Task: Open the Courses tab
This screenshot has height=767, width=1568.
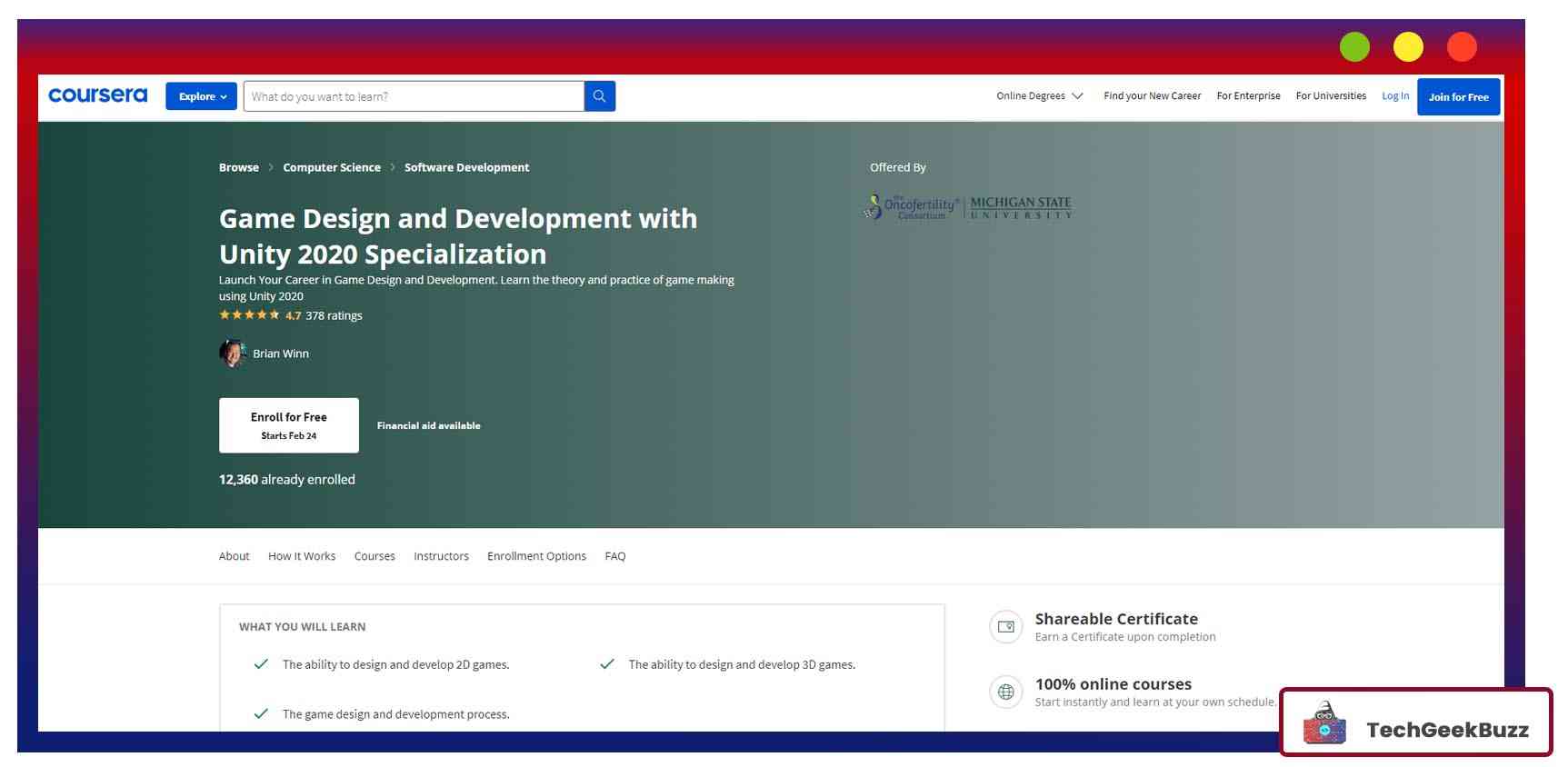Action: click(375, 556)
